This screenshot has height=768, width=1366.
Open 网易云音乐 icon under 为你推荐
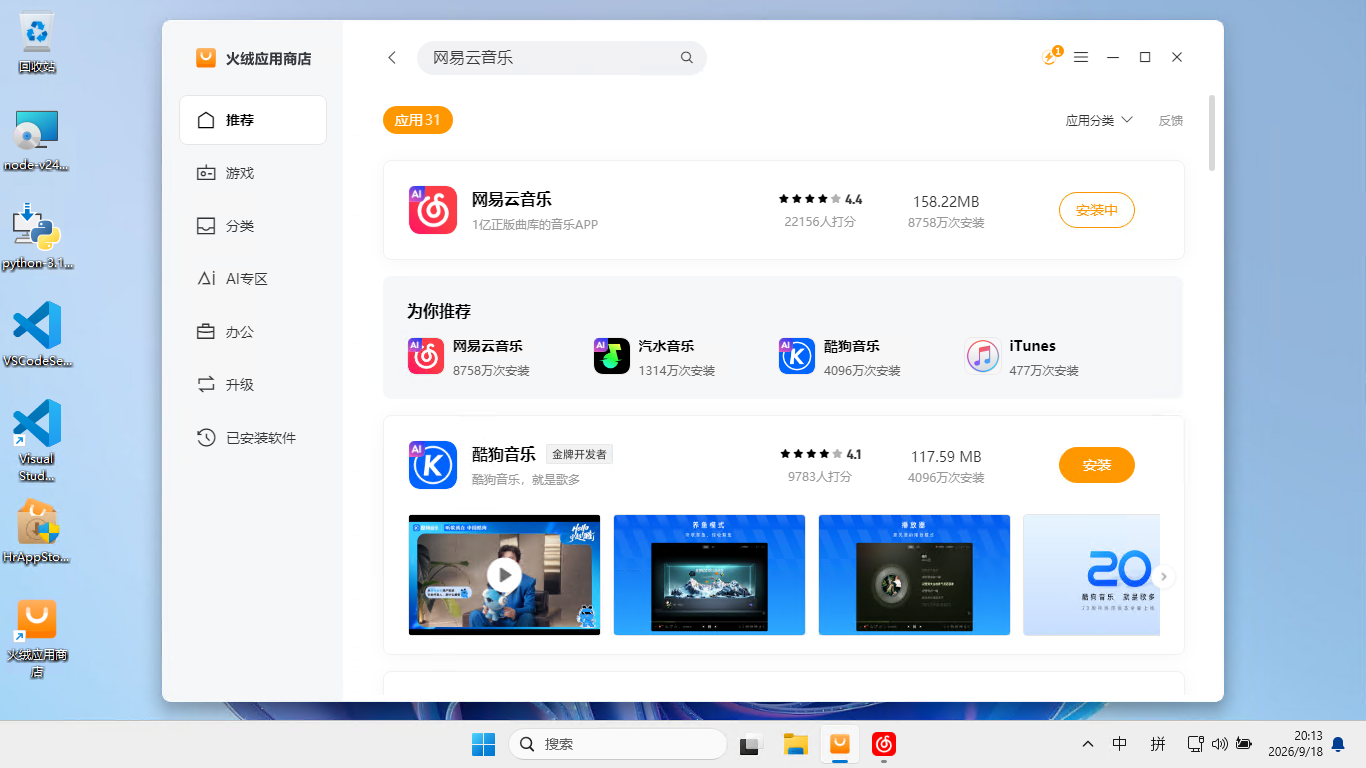(x=426, y=356)
